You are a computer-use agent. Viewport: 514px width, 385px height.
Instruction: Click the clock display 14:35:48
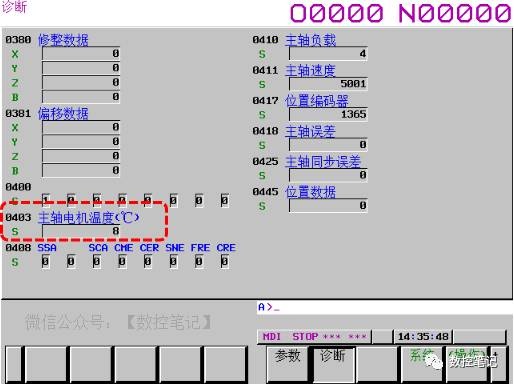click(423, 337)
